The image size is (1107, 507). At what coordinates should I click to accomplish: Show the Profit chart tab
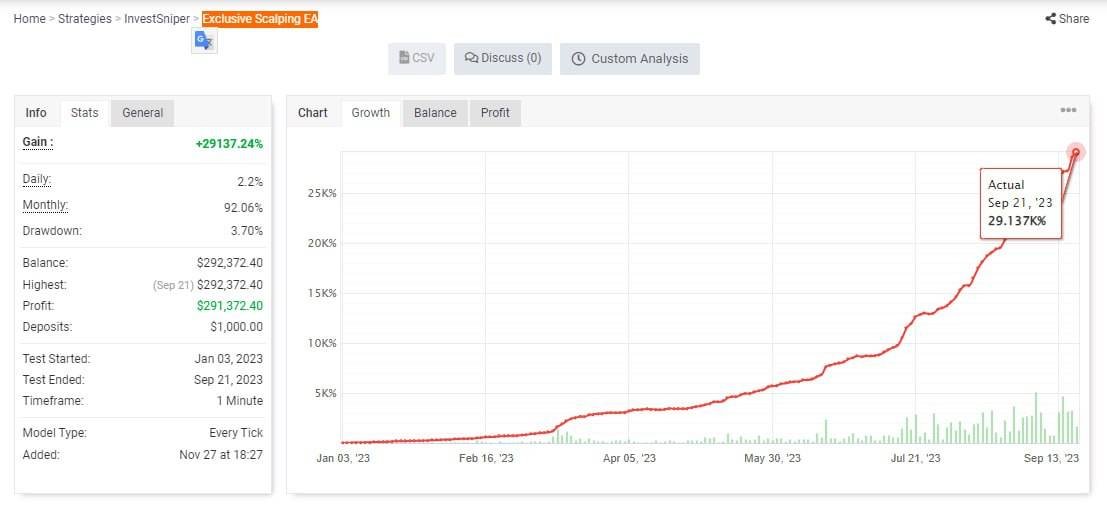coord(495,113)
